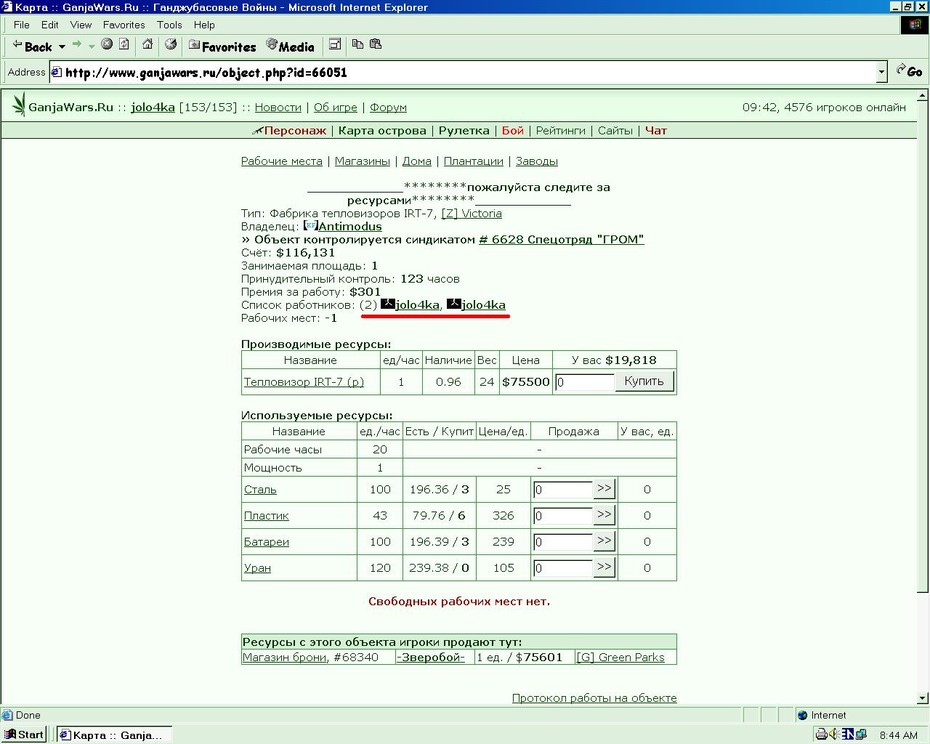The height and width of the screenshot is (744, 930).
Task: Click the Copy icon in toolbar
Action: (x=358, y=44)
